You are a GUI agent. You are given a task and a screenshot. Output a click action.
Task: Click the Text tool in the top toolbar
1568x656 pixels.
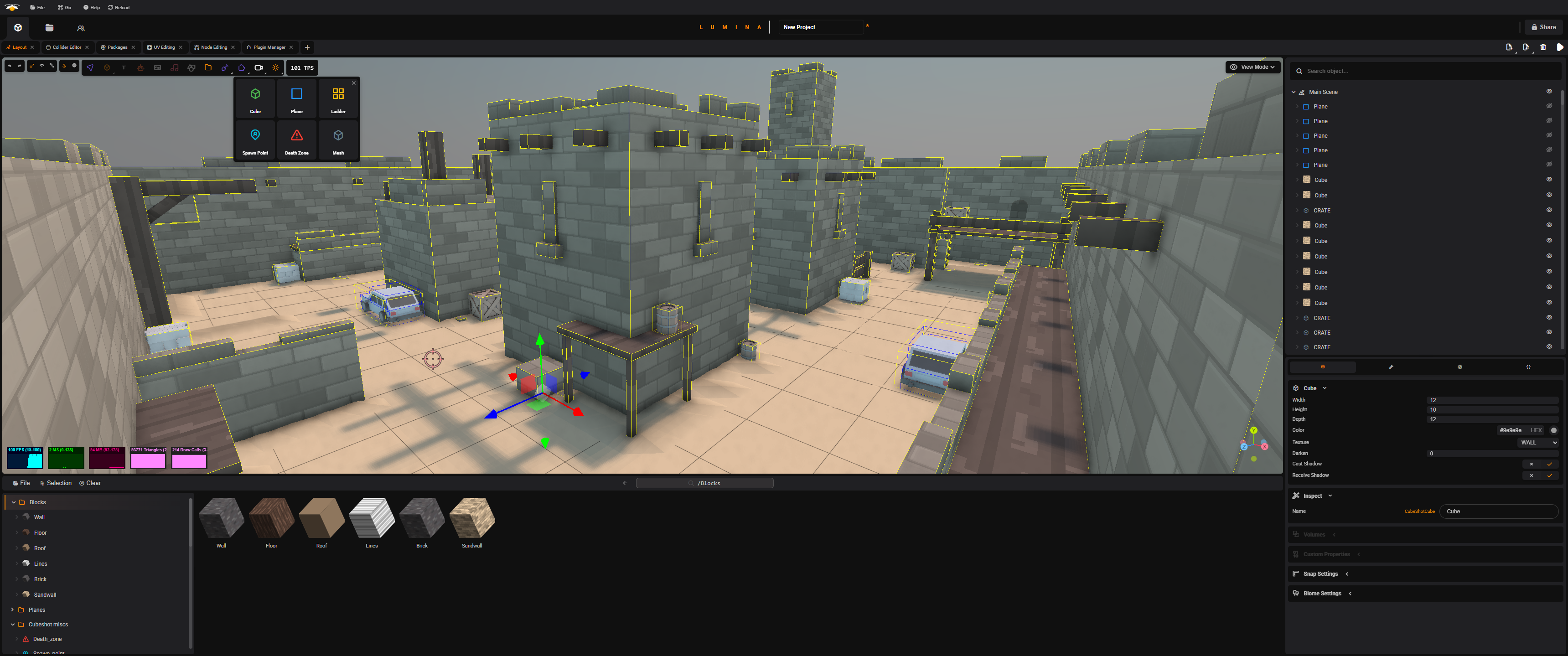[x=124, y=67]
